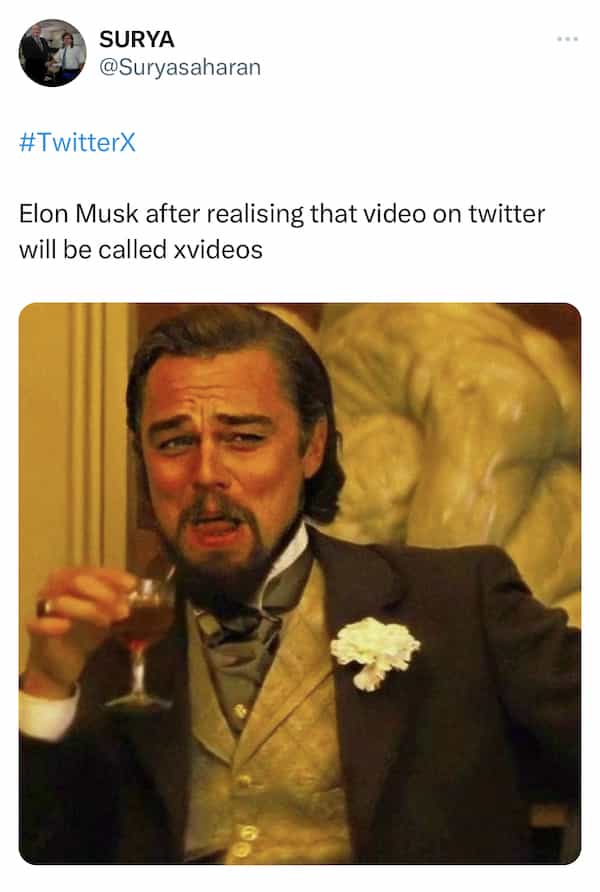Click the word "twitter" in the tweet text

coord(506,214)
